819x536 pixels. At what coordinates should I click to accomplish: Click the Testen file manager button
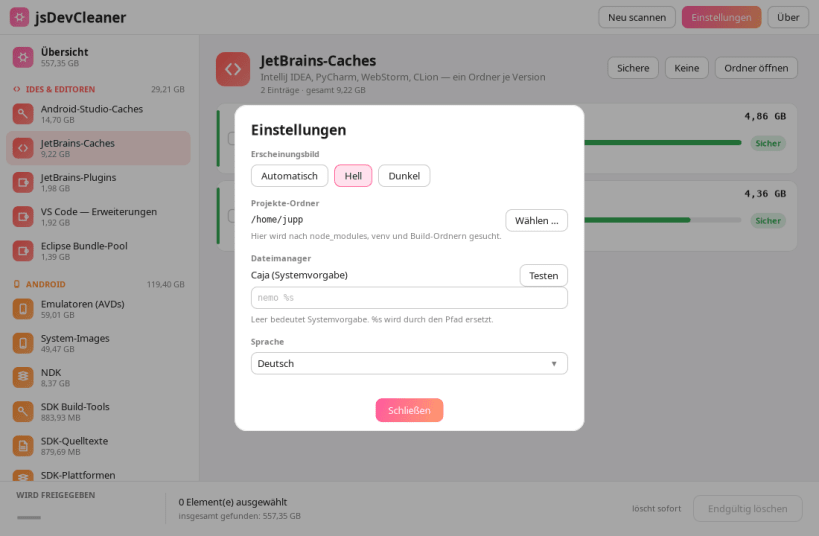pyautogui.click(x=544, y=275)
